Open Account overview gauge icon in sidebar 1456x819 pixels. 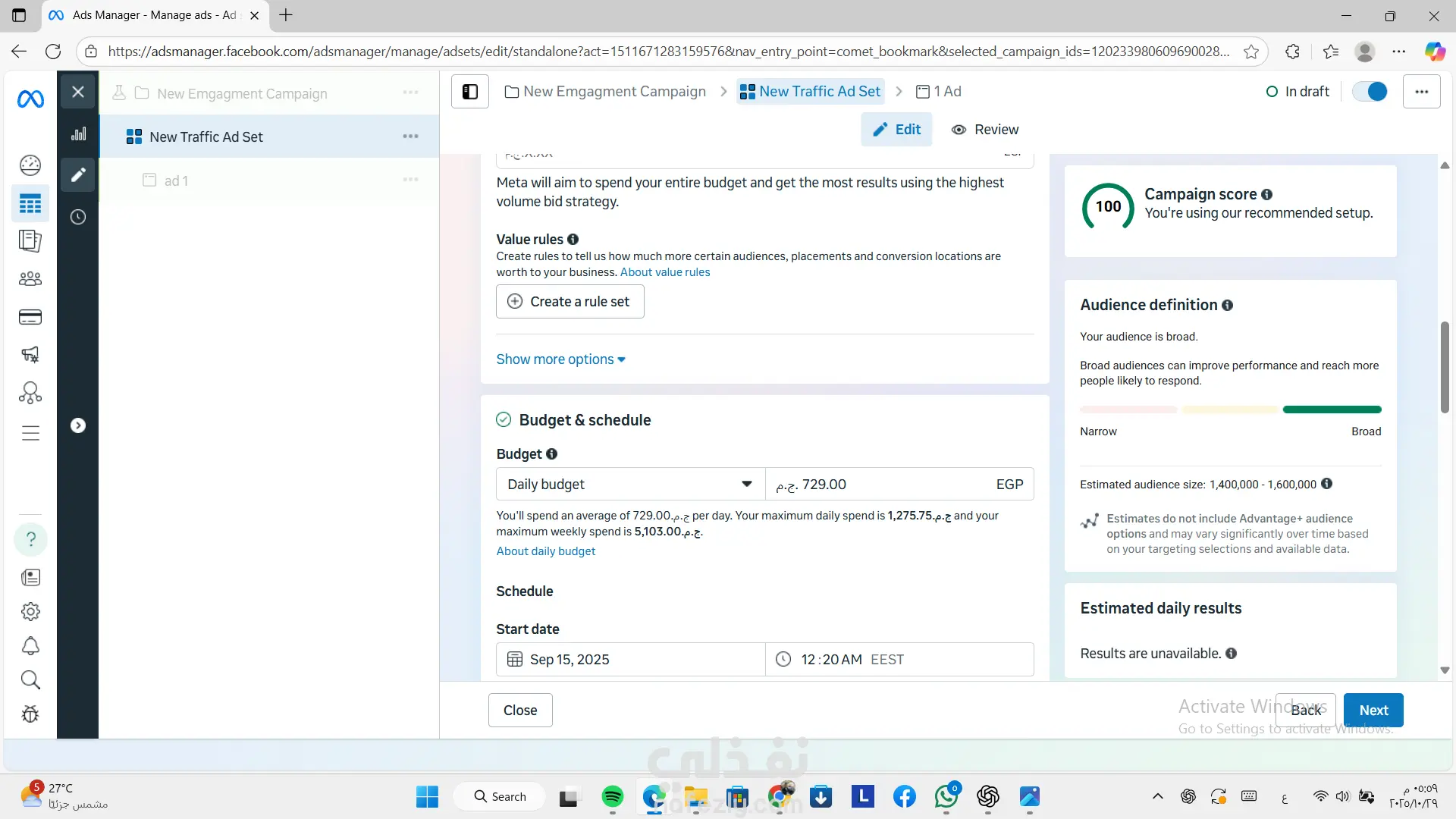click(30, 165)
